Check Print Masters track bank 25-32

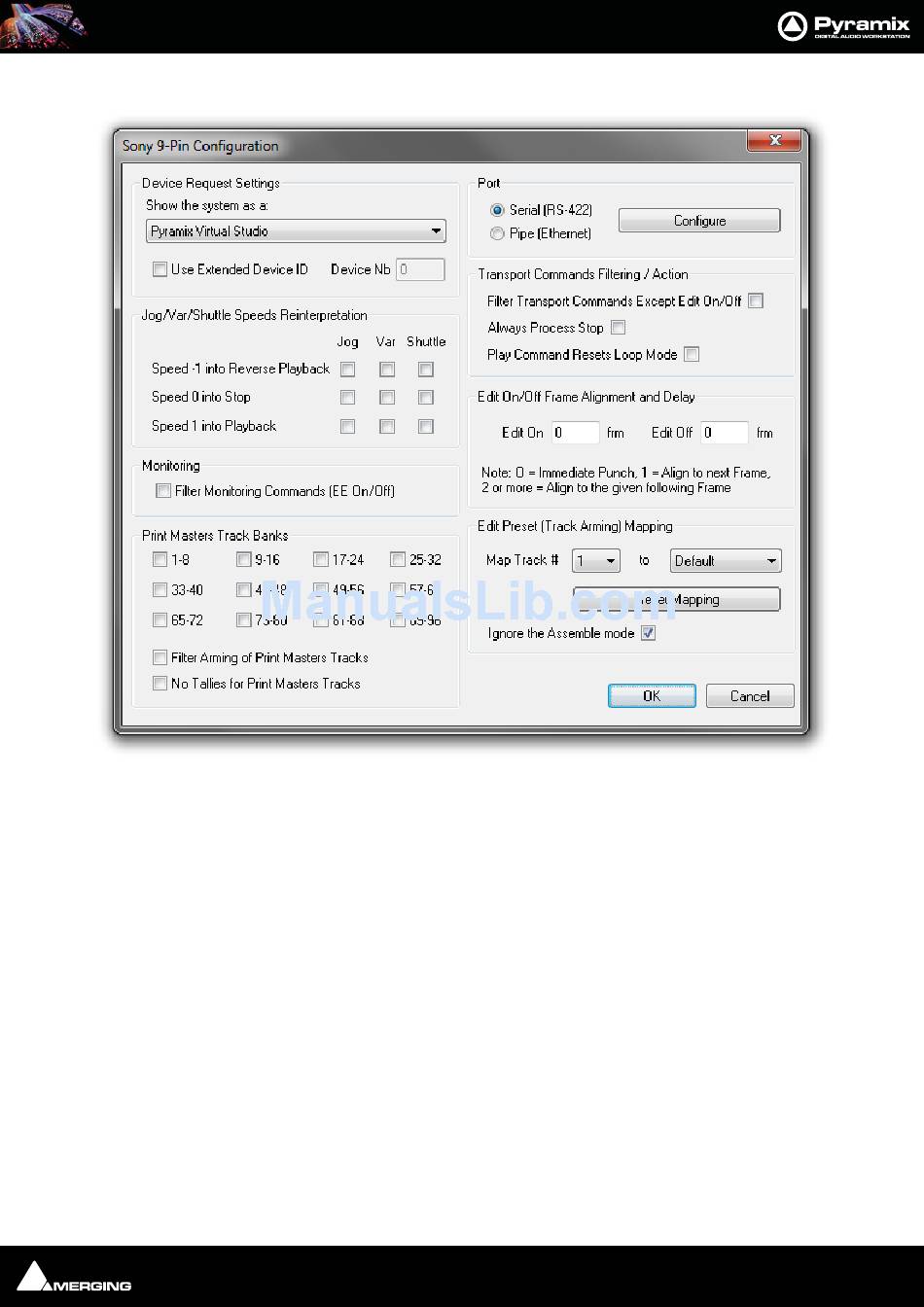click(397, 559)
